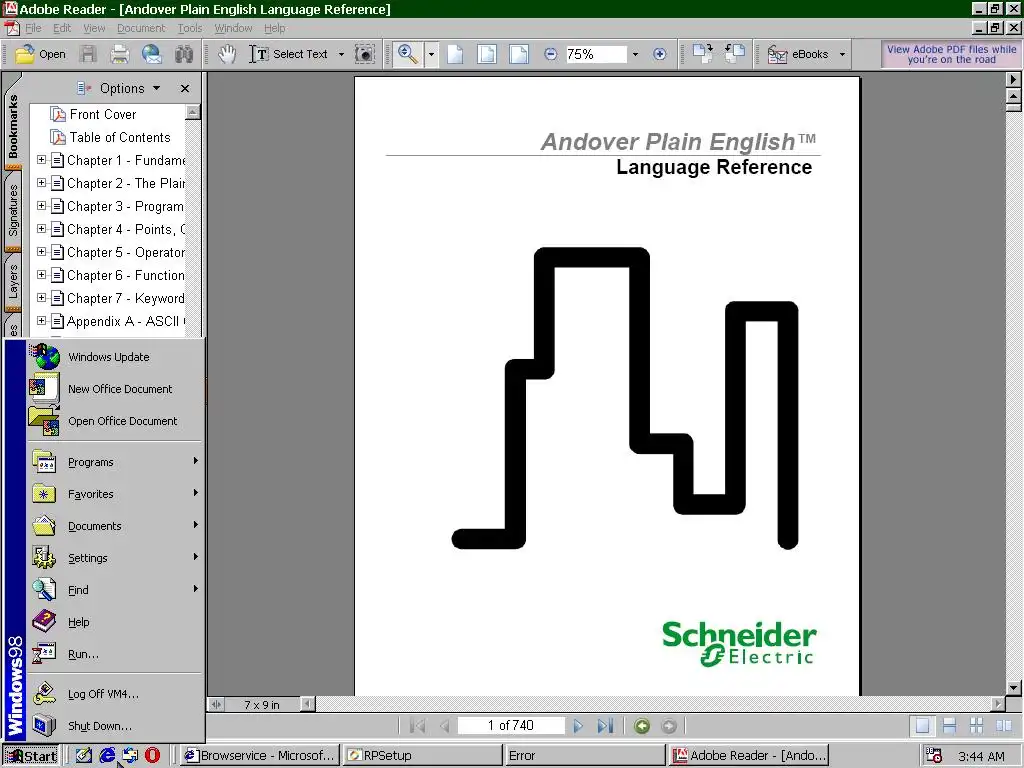The image size is (1024, 768).
Task: Select the Chapter 7 - Keyword bookmark
Action: [125, 298]
